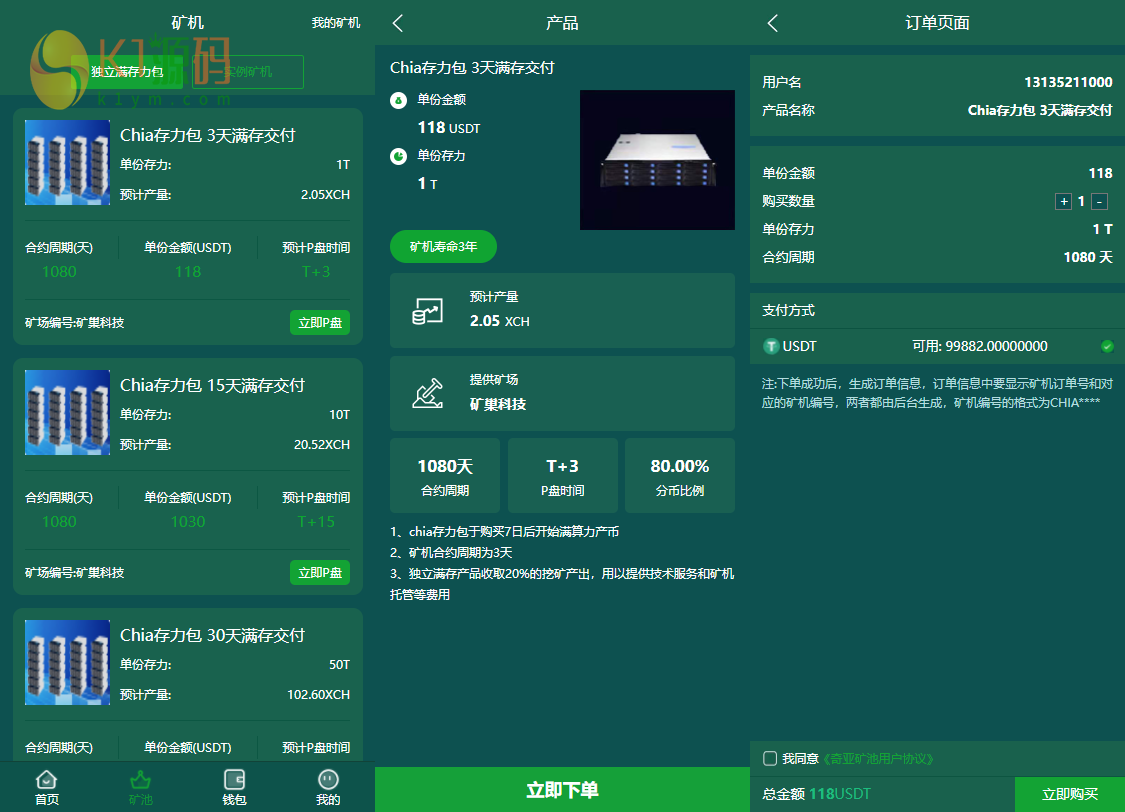
Task: Click 立即P盘 for 3天满存交付 package
Action: click(320, 323)
